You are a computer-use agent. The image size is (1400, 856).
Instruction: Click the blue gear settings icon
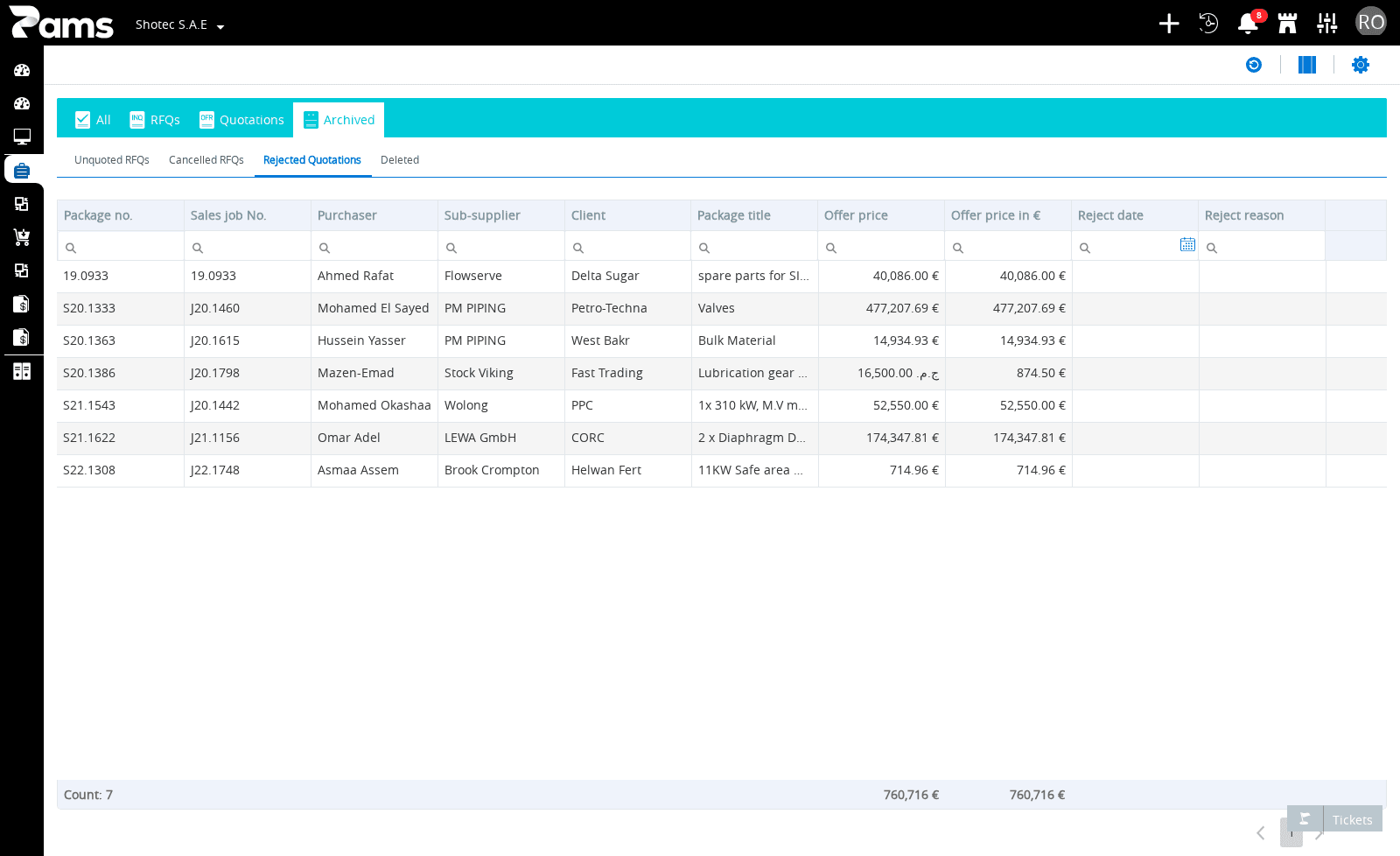click(x=1361, y=65)
